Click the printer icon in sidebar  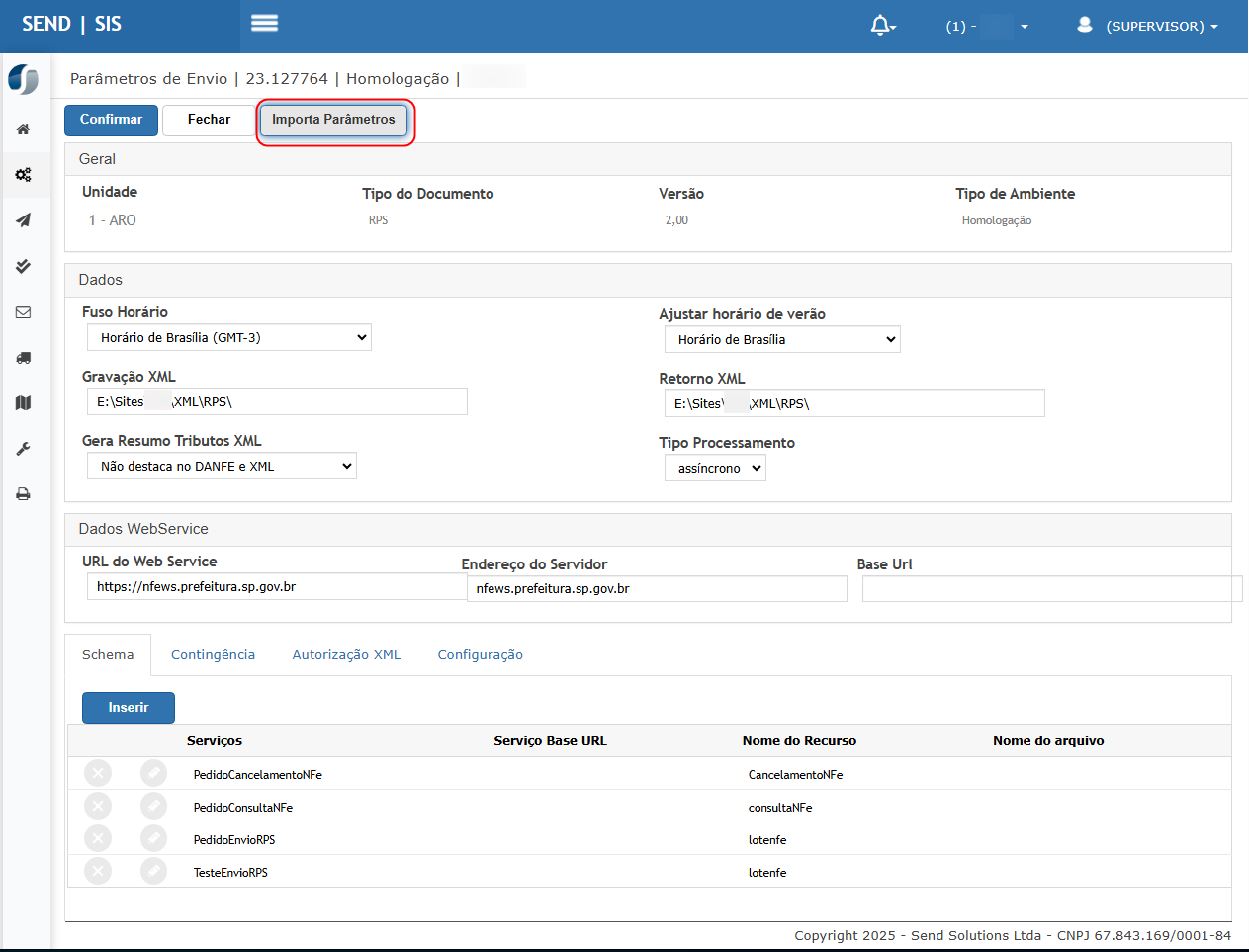(x=23, y=494)
